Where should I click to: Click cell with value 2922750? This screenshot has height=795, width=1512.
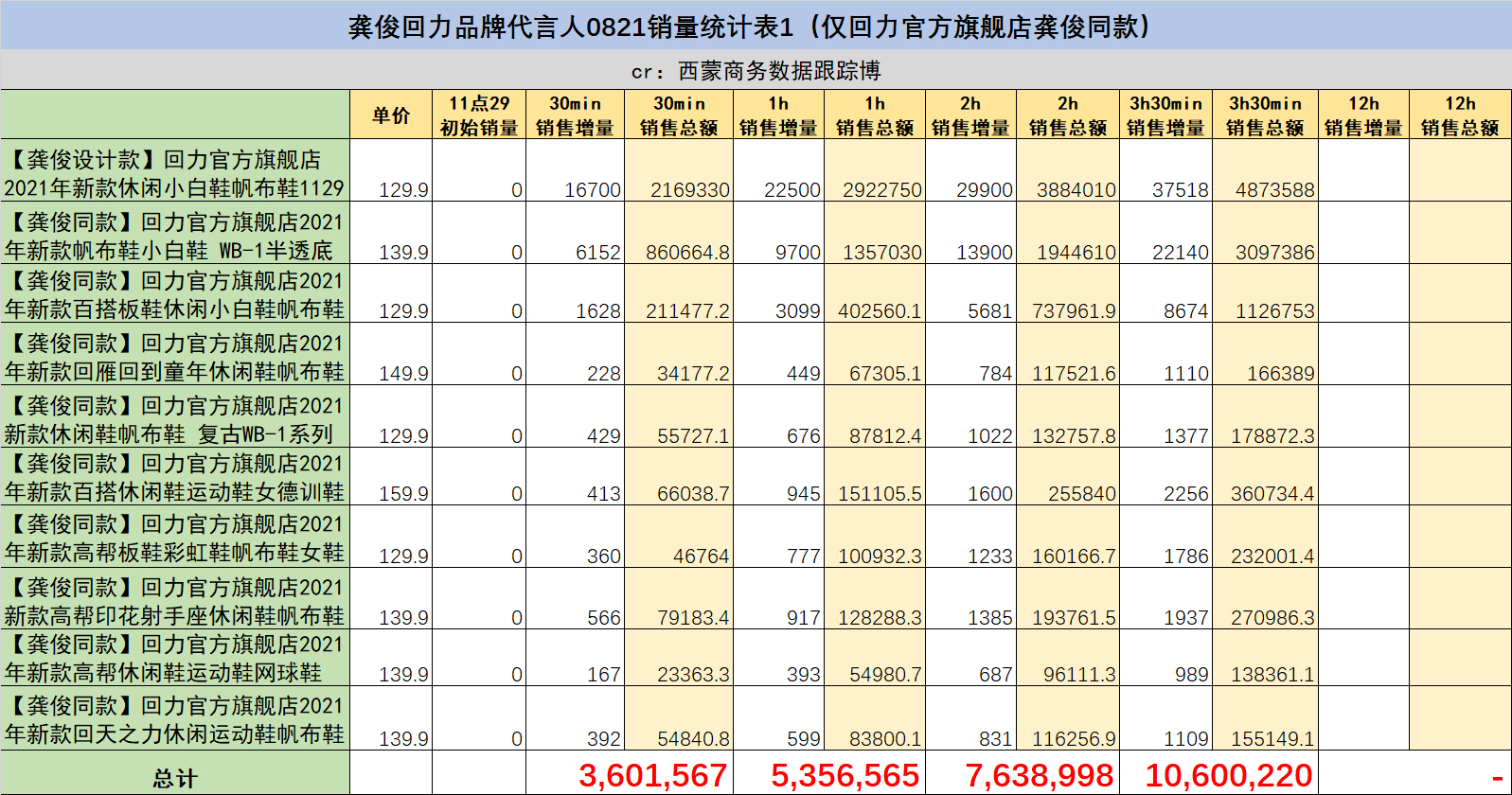tap(875, 170)
